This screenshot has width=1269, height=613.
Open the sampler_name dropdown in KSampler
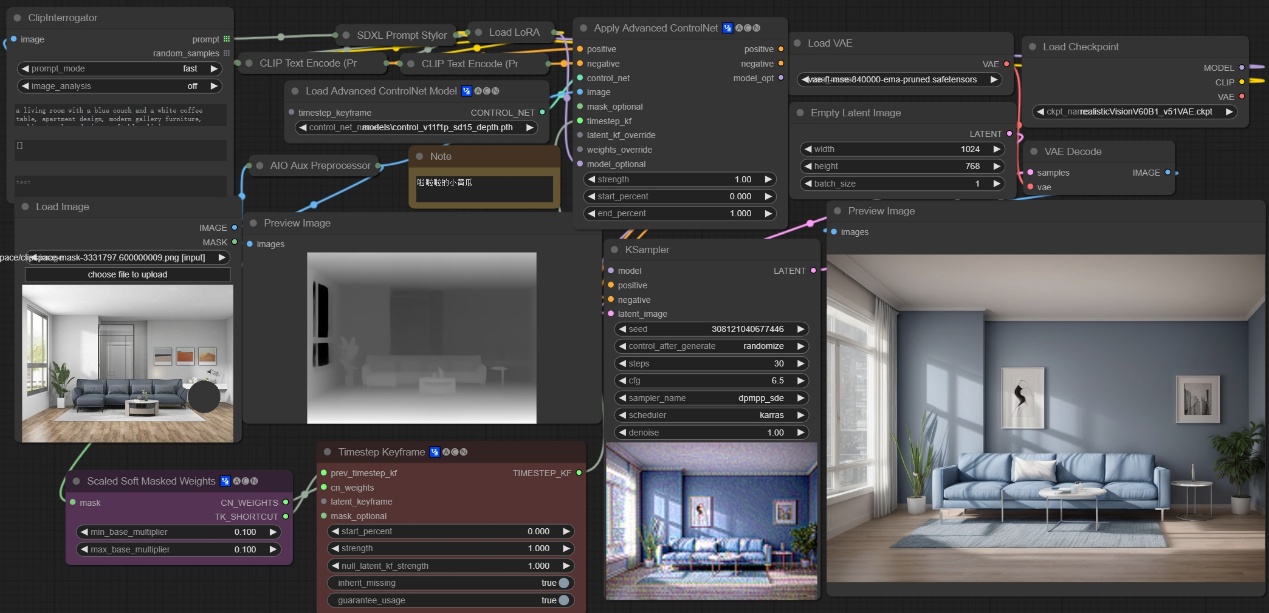(708, 398)
